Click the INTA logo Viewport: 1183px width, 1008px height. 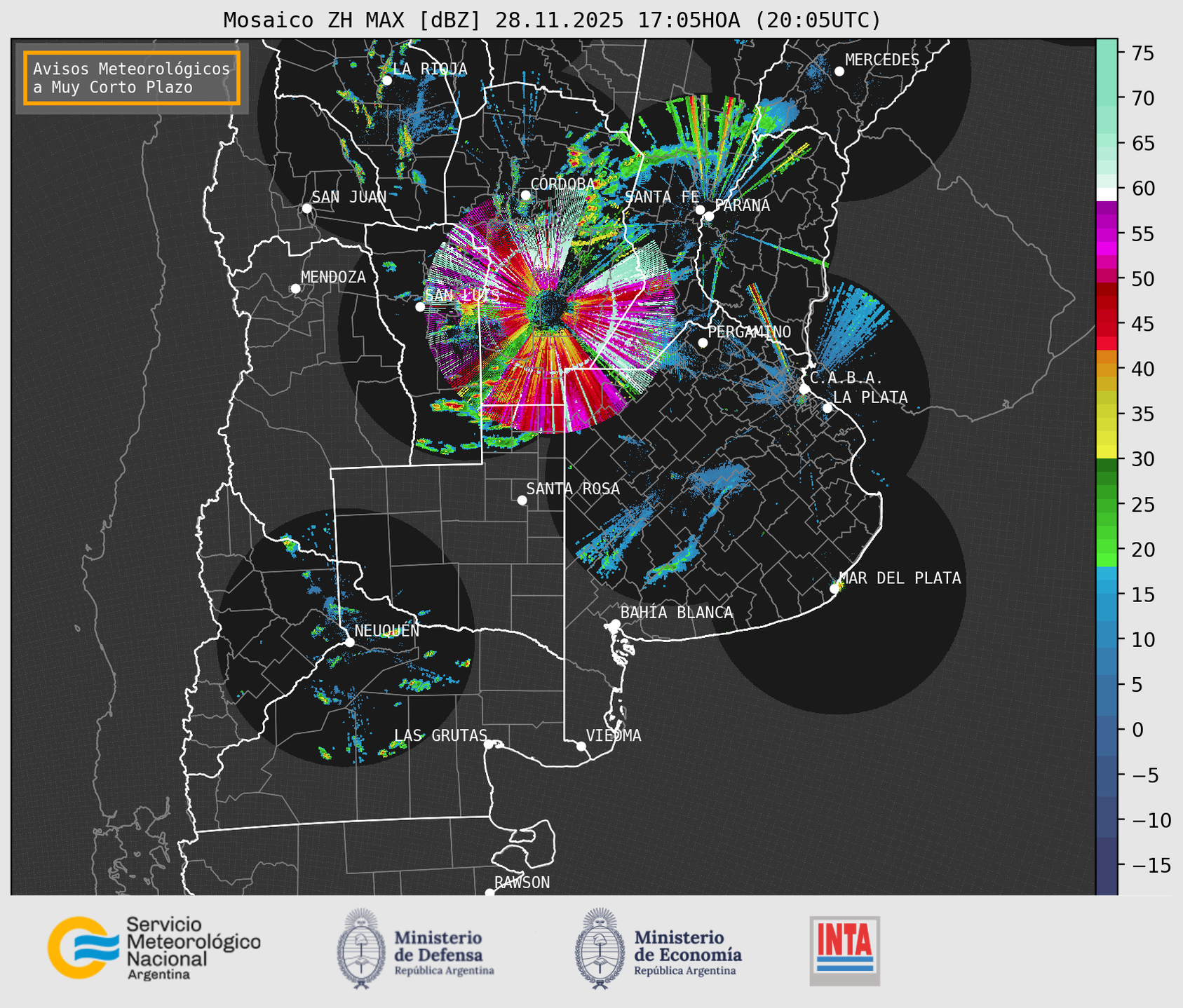[x=845, y=951]
